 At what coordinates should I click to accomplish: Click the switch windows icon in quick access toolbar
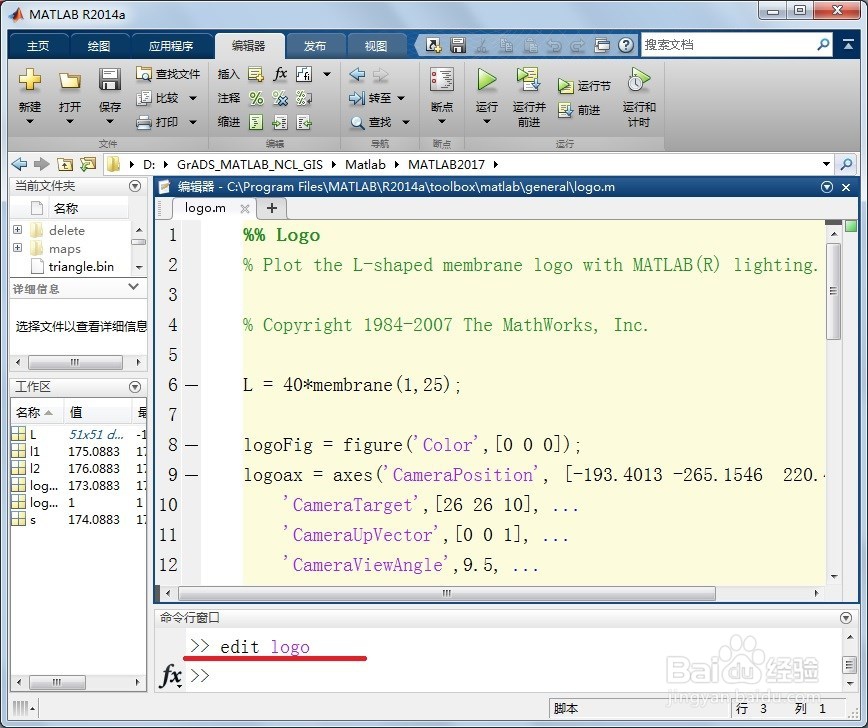[602, 45]
